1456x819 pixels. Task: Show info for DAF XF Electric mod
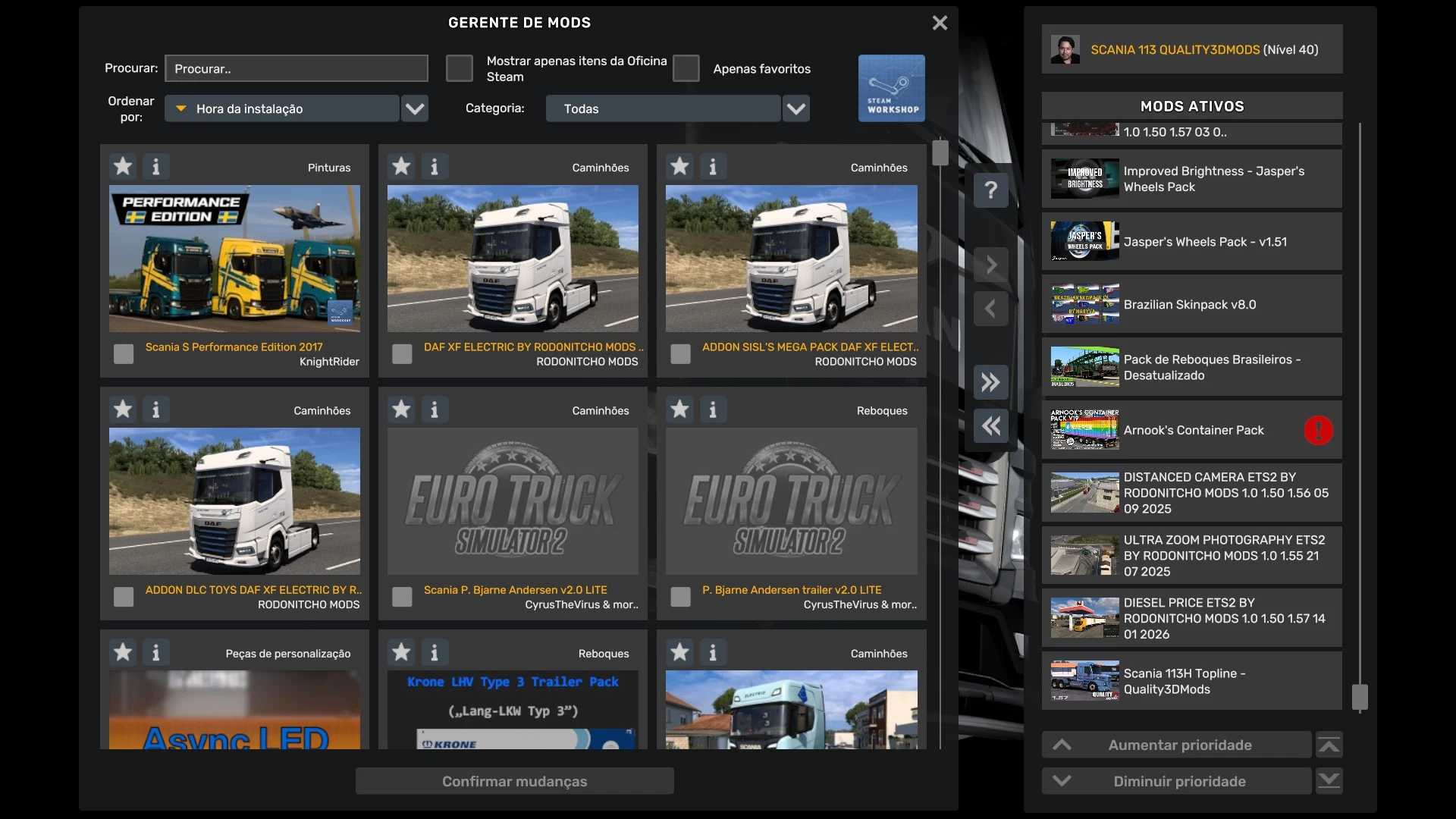(x=434, y=166)
